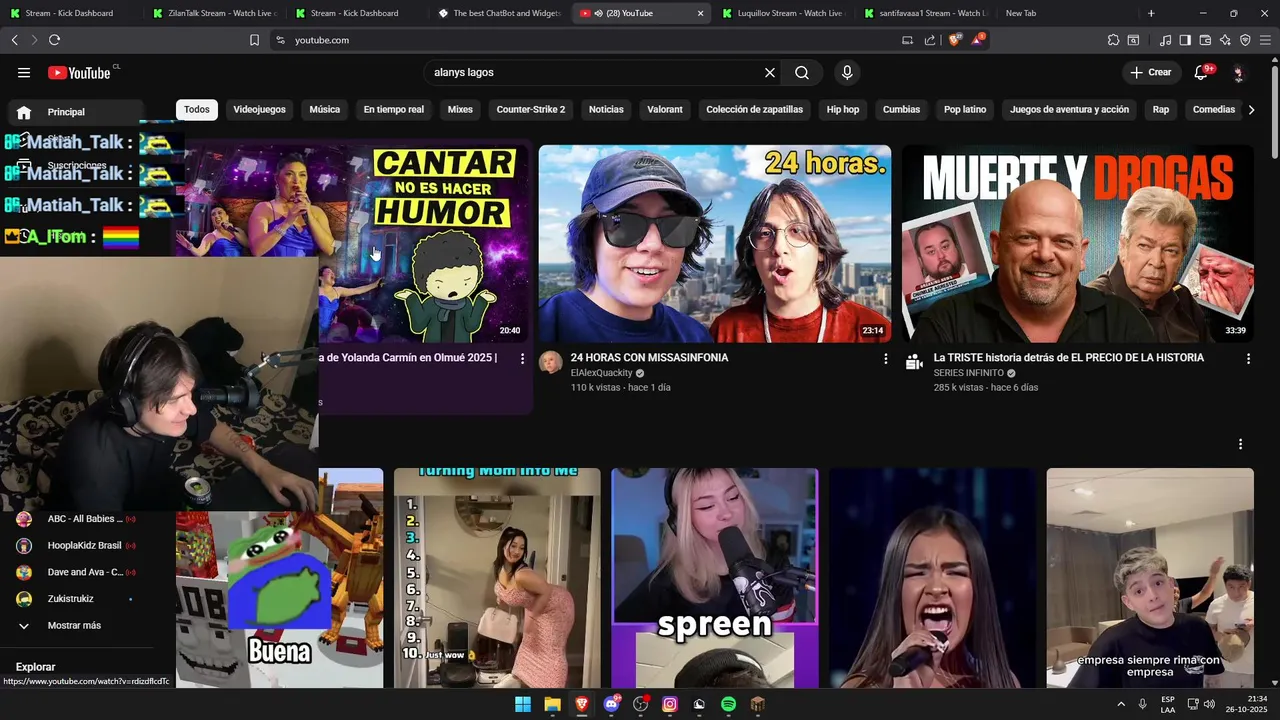Select the Pop latino chip
The height and width of the screenshot is (720, 1280).
(x=965, y=110)
